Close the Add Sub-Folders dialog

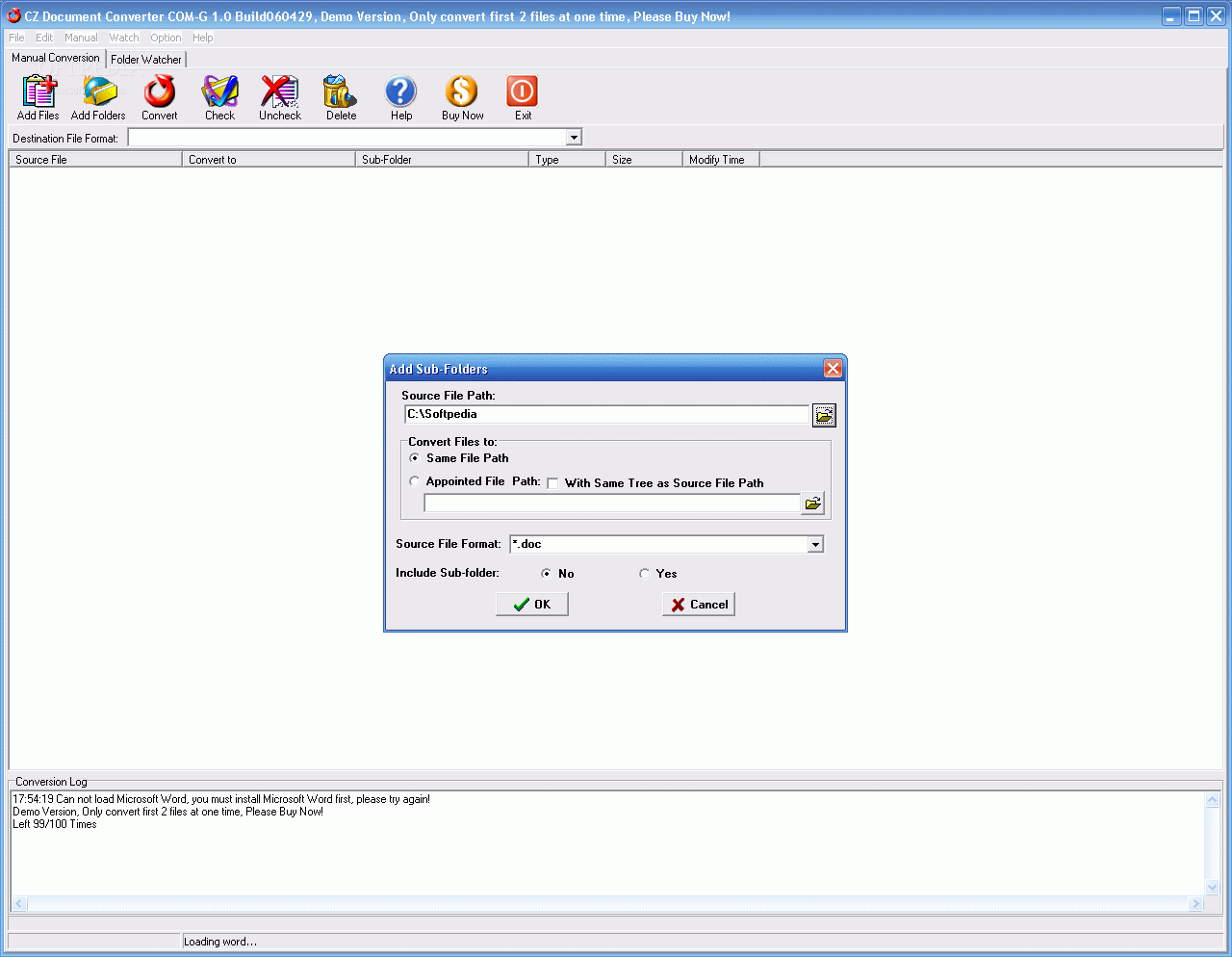tap(833, 369)
